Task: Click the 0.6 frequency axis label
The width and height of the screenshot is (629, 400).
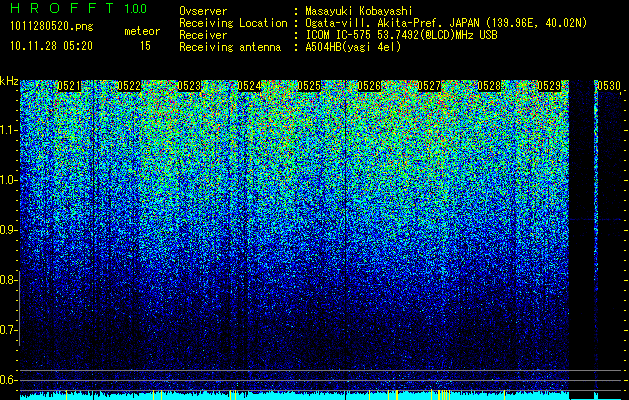Action: (x=9, y=380)
